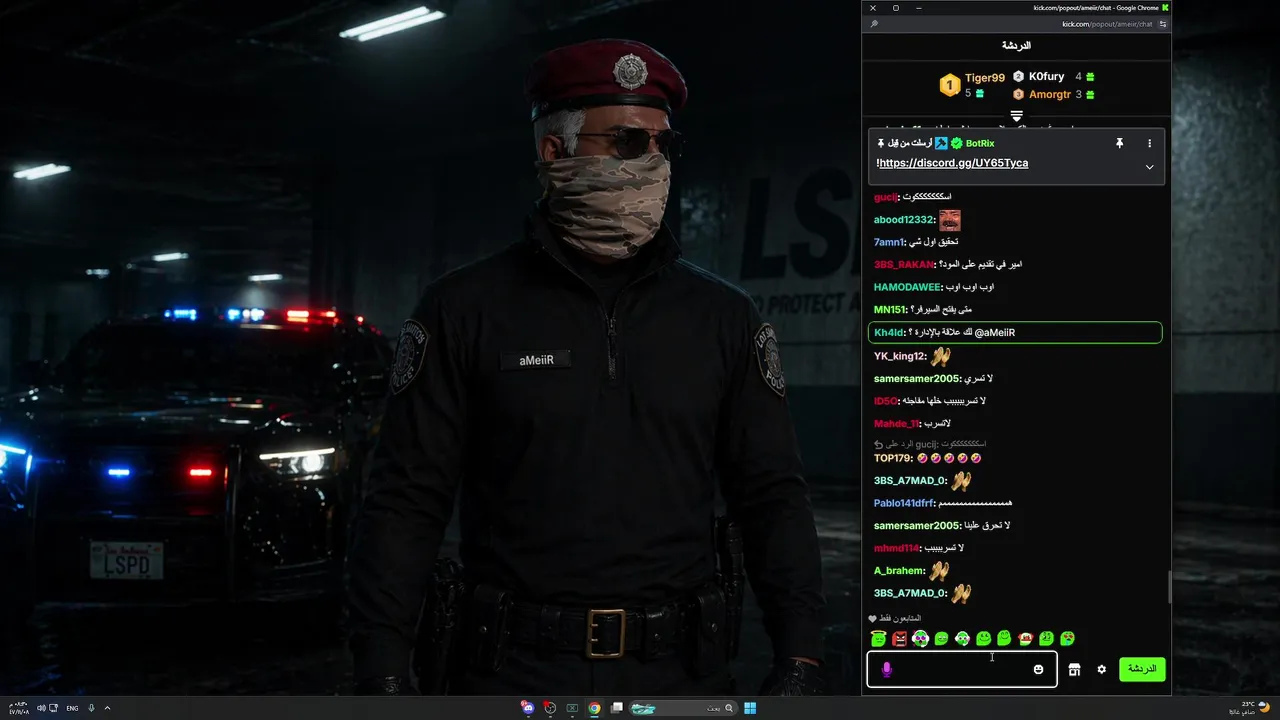Click username MN151 in chat
Image resolution: width=1280 pixels, height=720 pixels.
point(890,309)
